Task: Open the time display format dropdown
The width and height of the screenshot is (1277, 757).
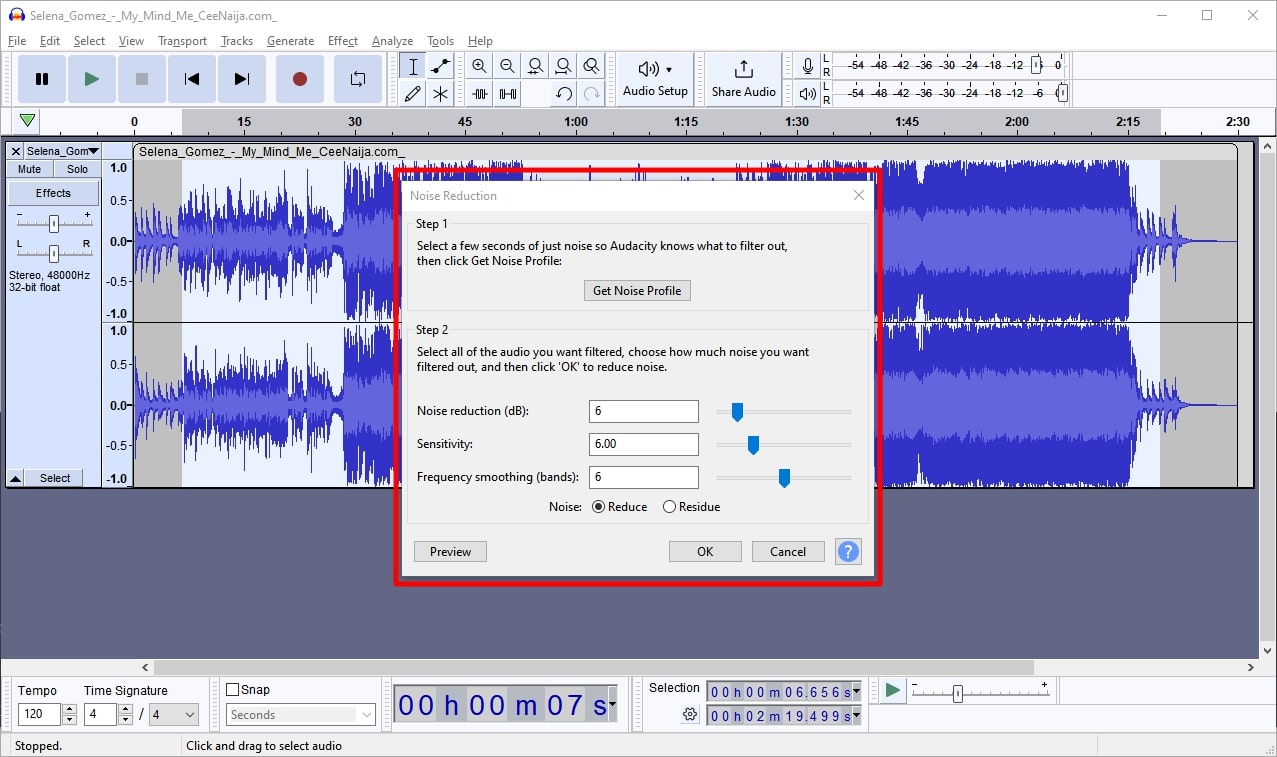Action: coord(612,706)
